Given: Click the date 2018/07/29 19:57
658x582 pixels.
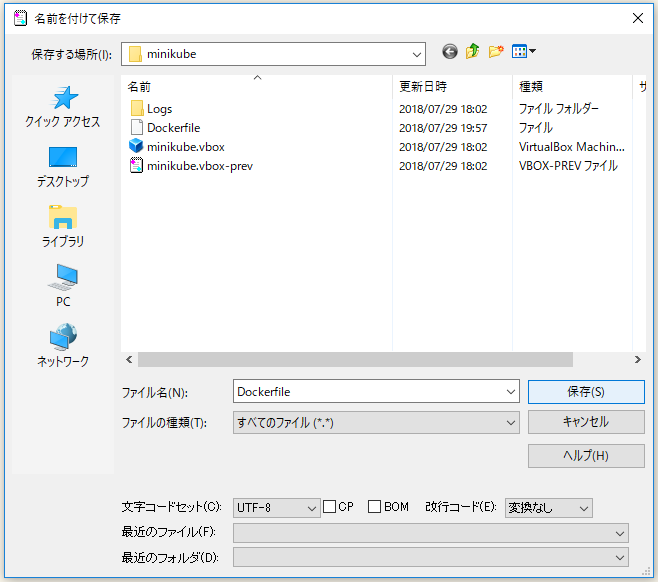Looking at the screenshot, I should [x=443, y=128].
